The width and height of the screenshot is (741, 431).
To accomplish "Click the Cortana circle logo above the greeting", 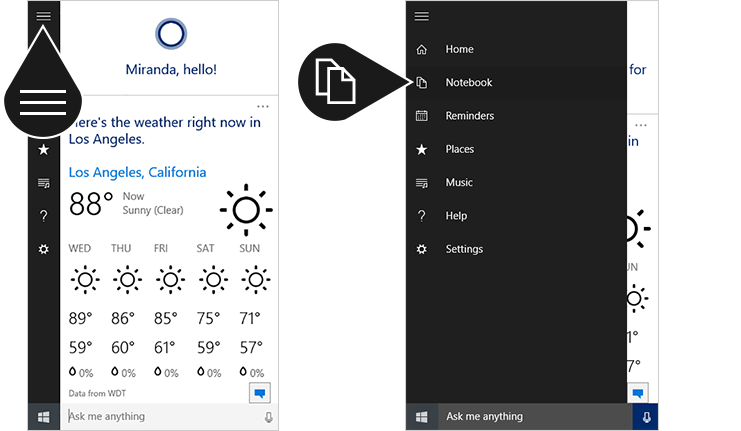I will (171, 35).
